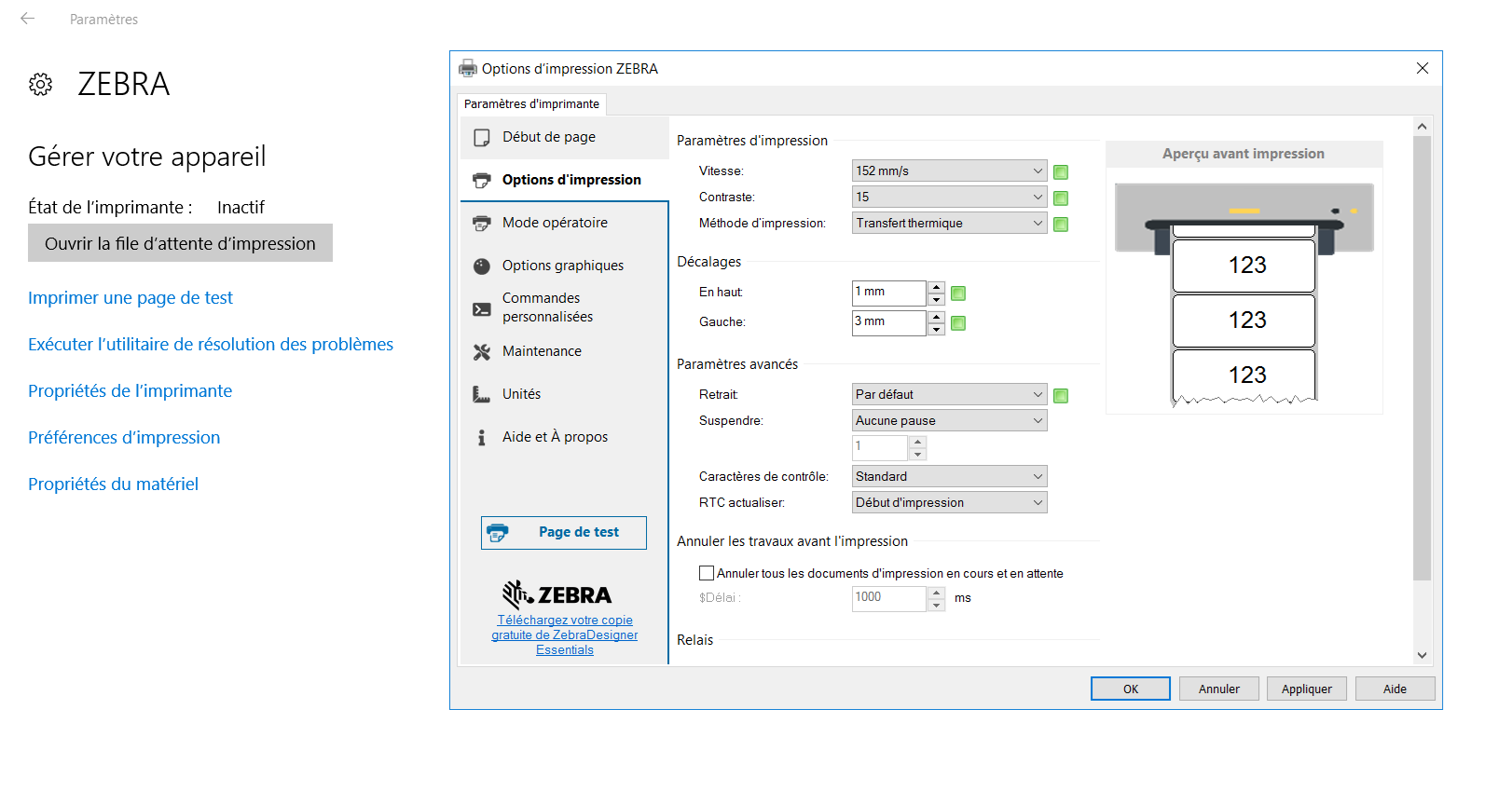Click the Aide et À propos info icon
The image size is (1512, 805).
click(x=482, y=438)
